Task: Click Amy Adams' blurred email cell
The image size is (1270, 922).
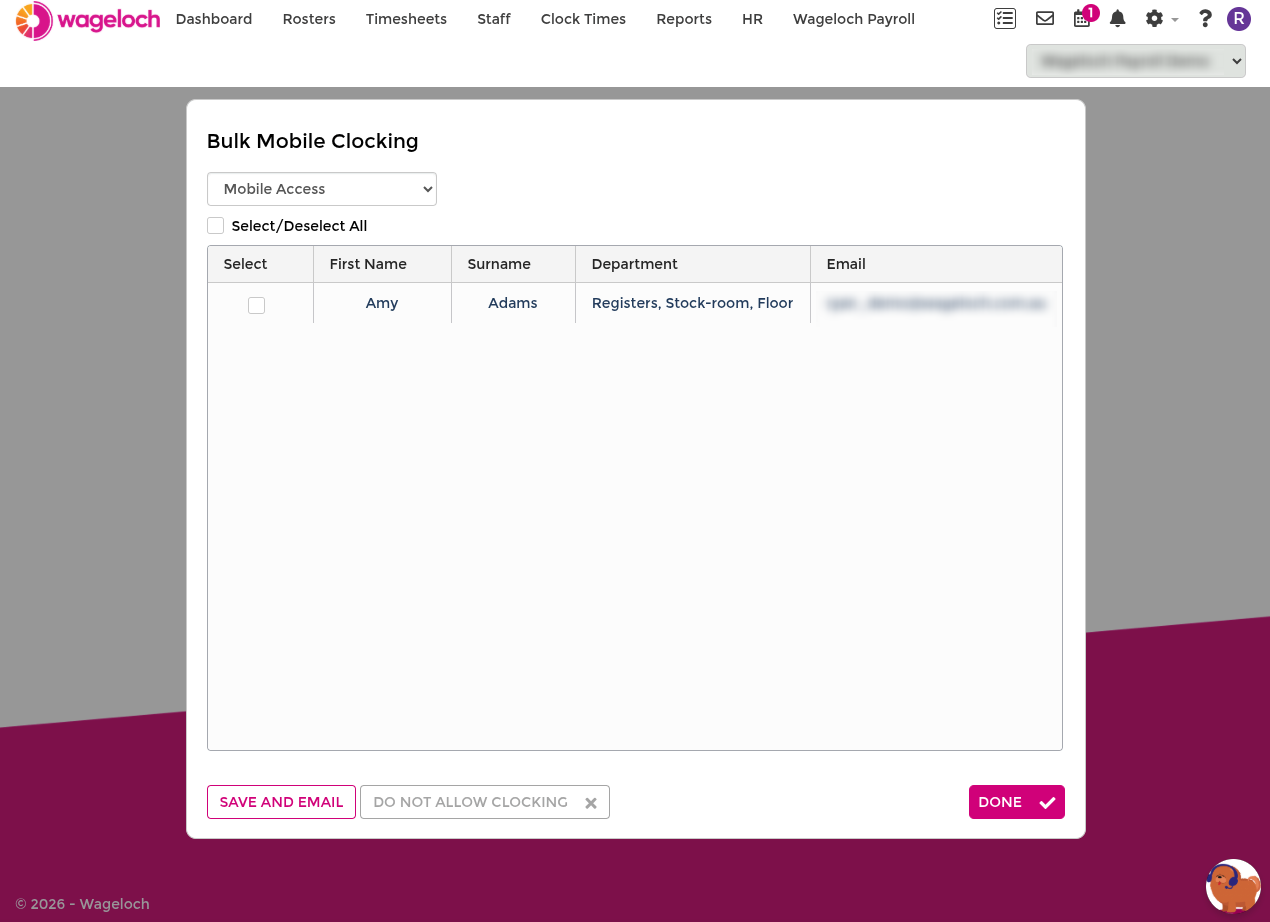Action: click(936, 303)
